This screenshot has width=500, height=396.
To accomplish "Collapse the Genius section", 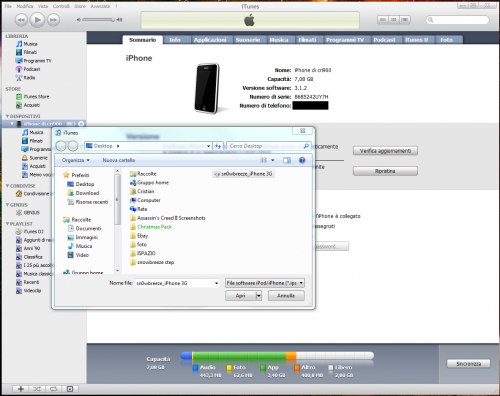I will (x=7, y=205).
